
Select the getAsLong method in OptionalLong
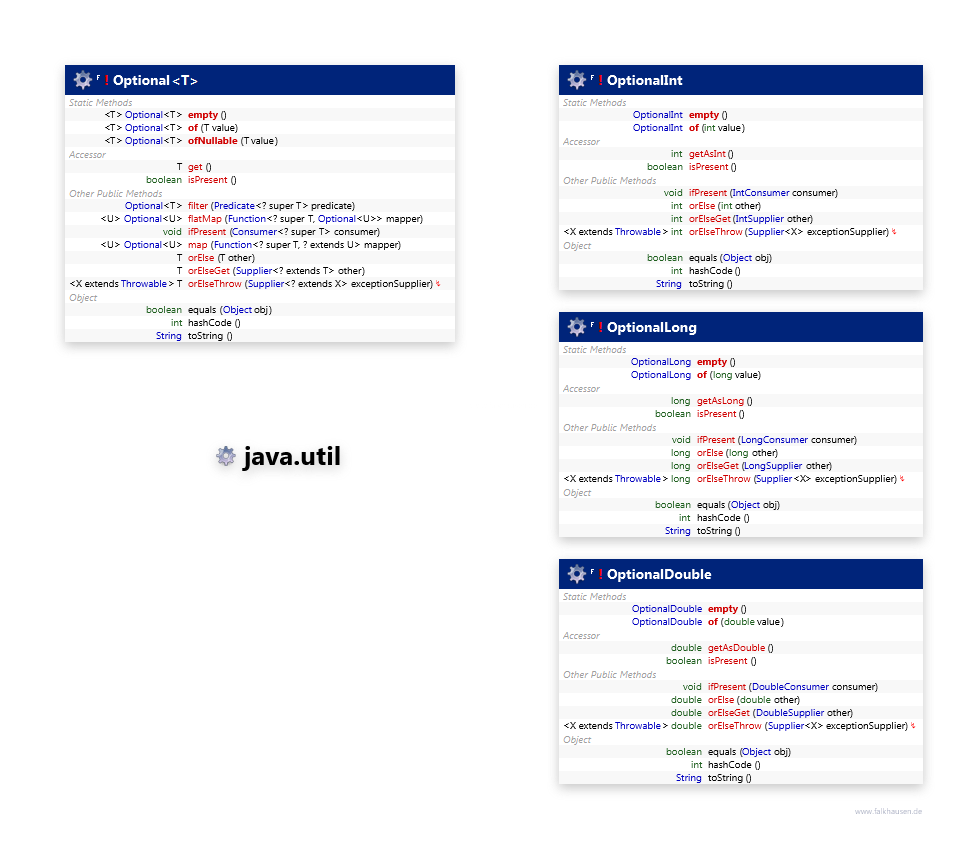(x=721, y=401)
